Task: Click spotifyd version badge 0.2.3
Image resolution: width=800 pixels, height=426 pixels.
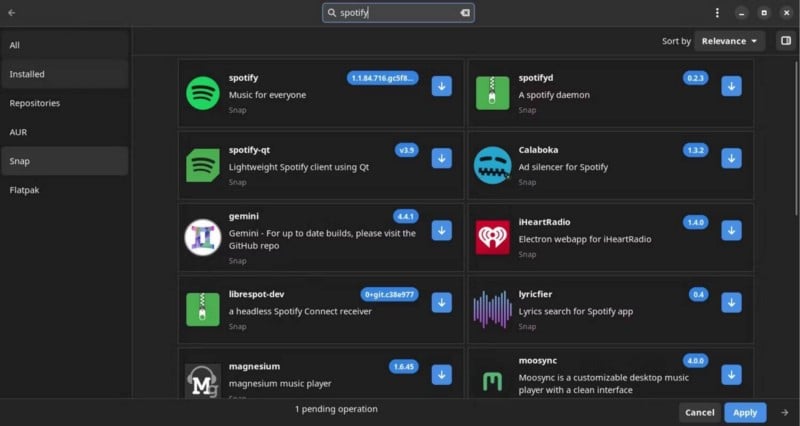Action: (x=695, y=78)
